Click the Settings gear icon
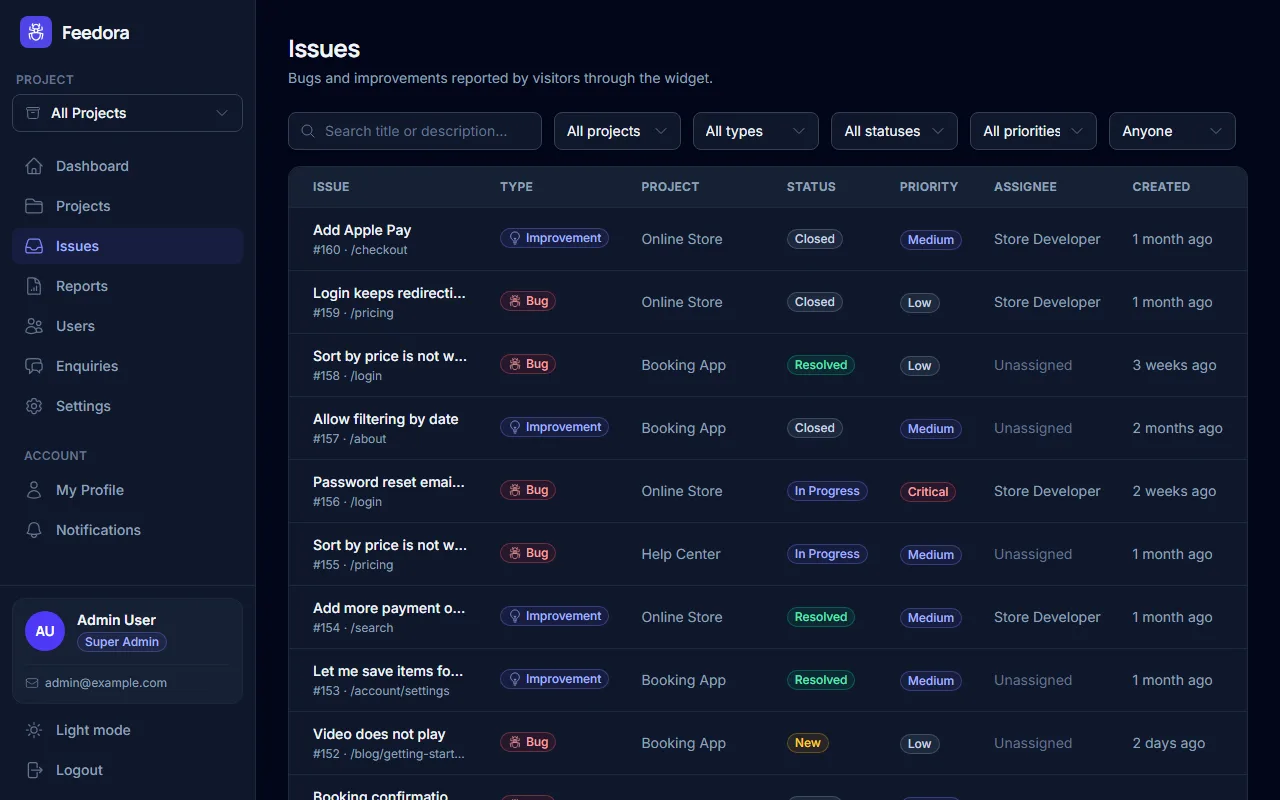This screenshot has width=1280, height=800. click(x=34, y=406)
